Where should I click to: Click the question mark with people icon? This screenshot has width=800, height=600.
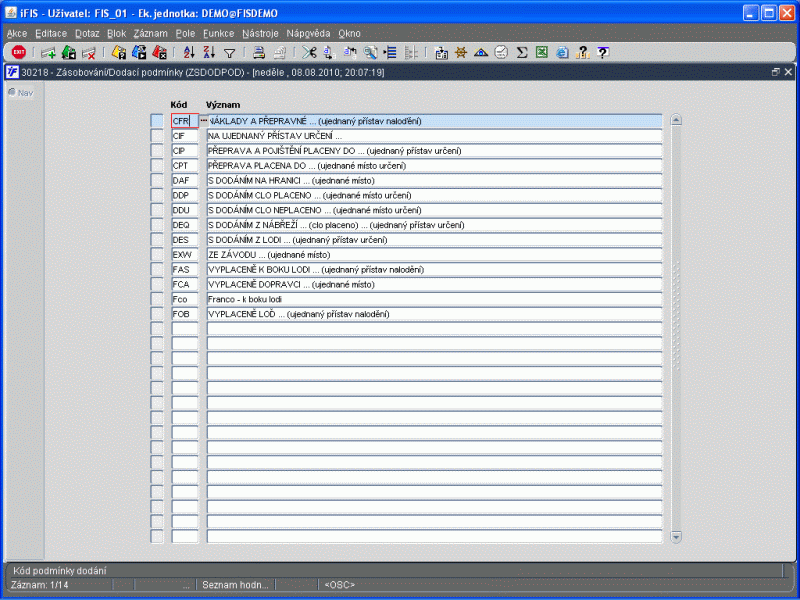point(582,52)
